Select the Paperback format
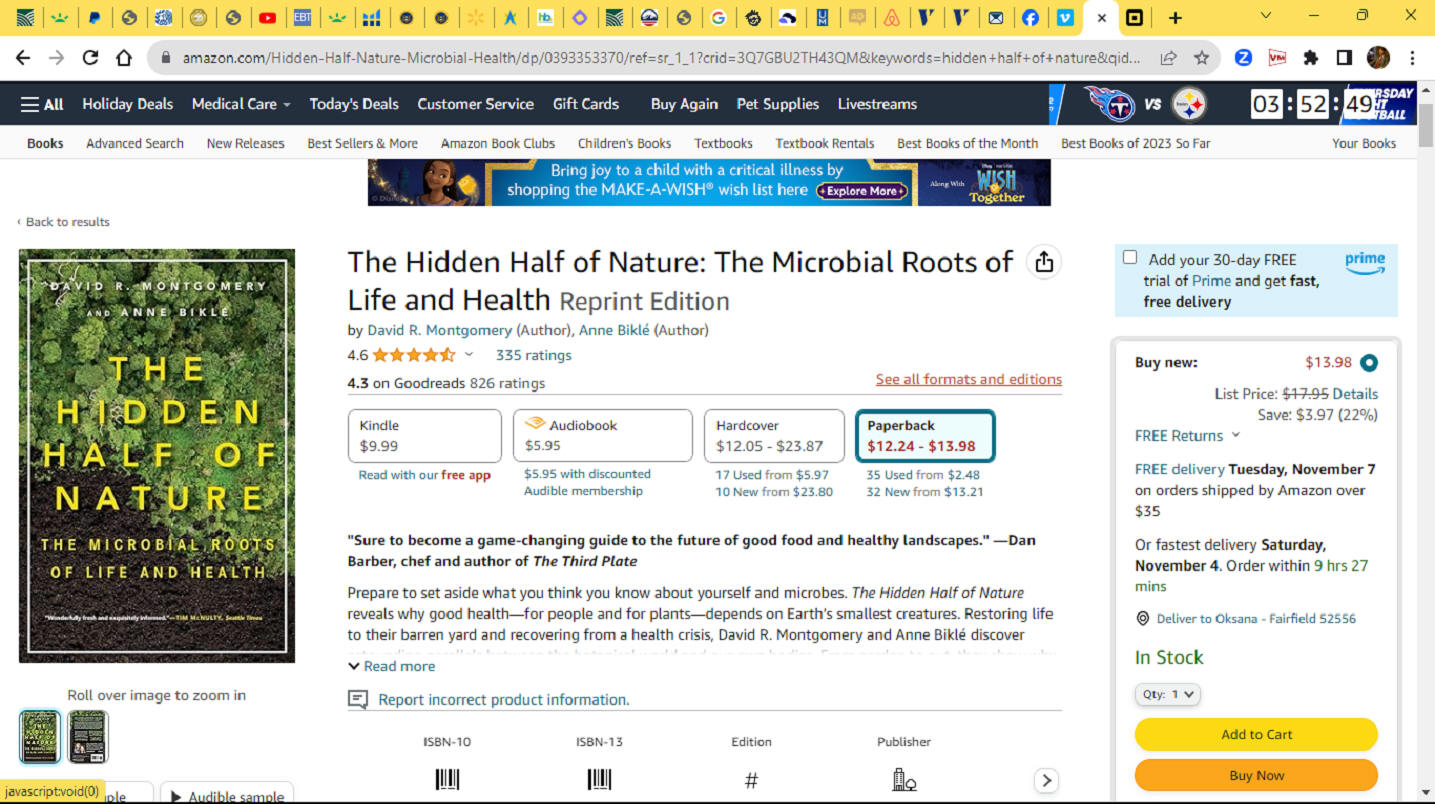The height and width of the screenshot is (804, 1435). click(x=925, y=436)
